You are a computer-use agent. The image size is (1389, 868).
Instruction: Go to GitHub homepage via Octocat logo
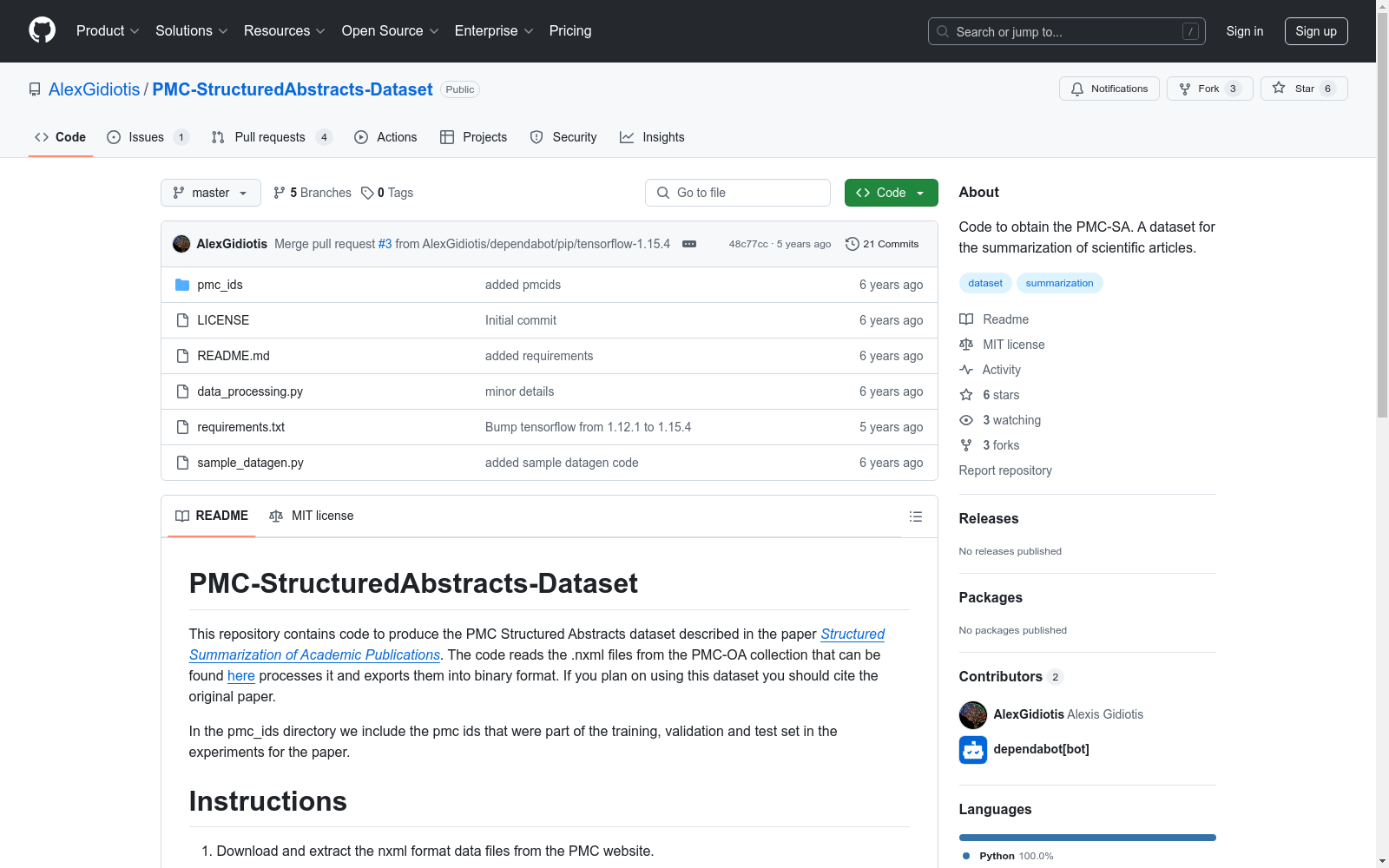point(42,31)
